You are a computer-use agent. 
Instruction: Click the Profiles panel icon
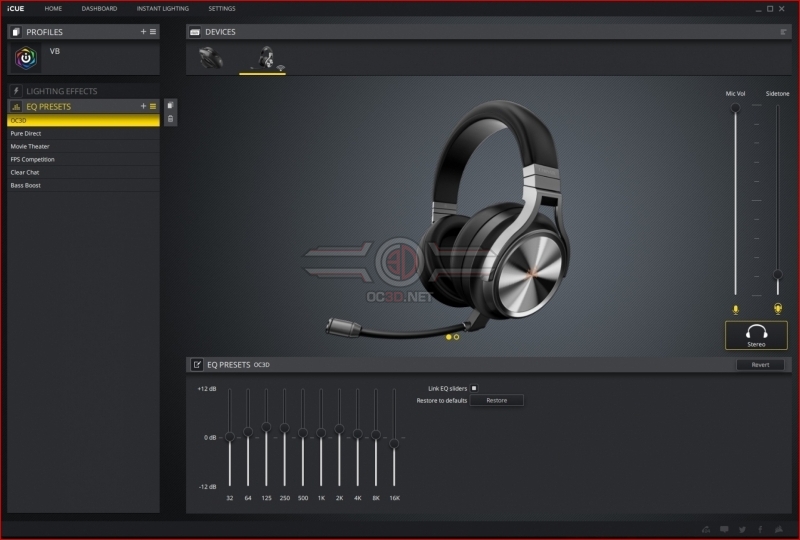coord(16,32)
